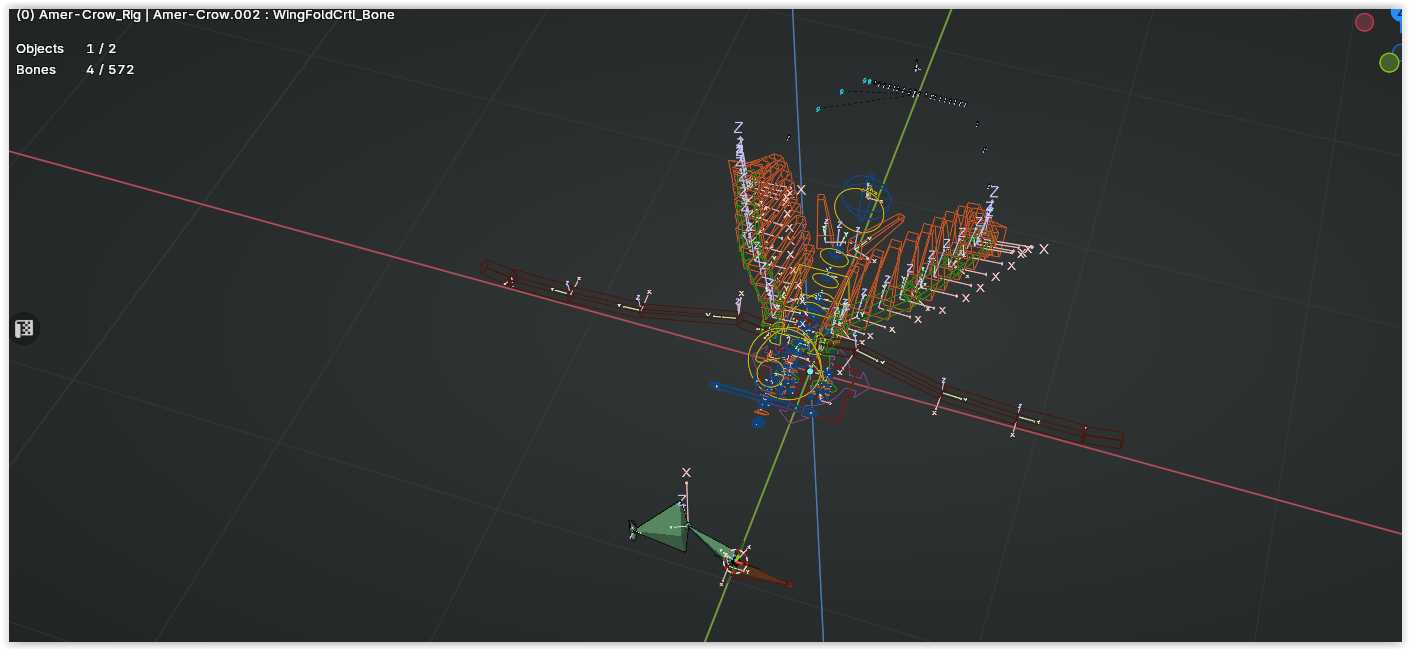Click the left orange feather bone cluster

[765, 220]
